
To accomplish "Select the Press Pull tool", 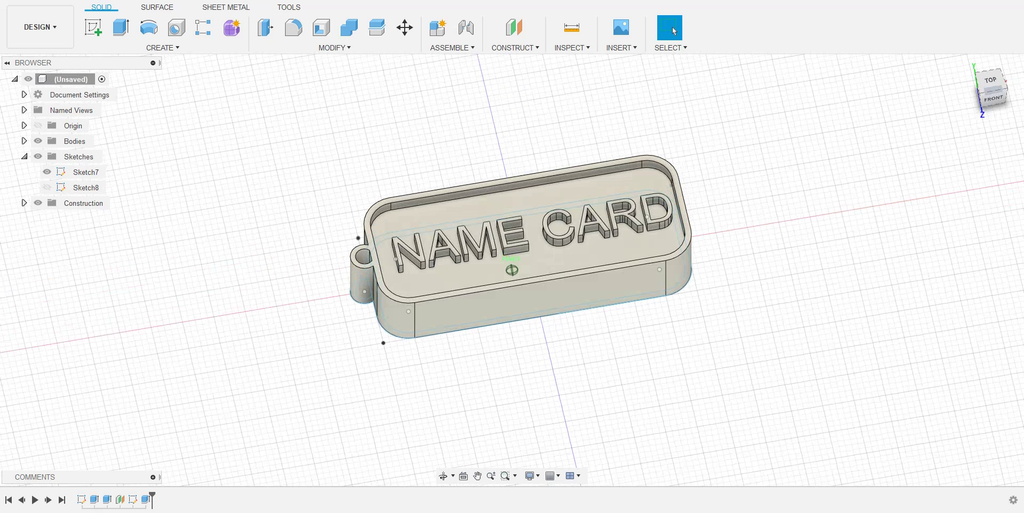I will pos(266,27).
